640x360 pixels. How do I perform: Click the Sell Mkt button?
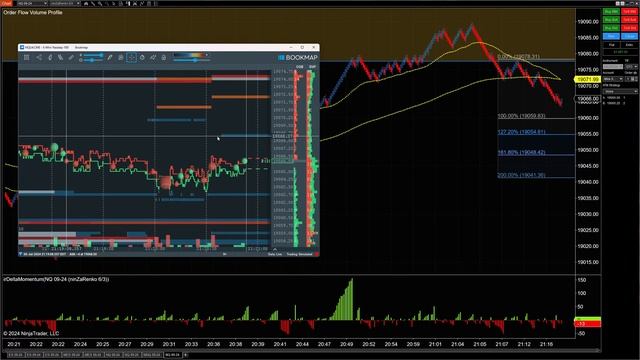click(x=629, y=12)
